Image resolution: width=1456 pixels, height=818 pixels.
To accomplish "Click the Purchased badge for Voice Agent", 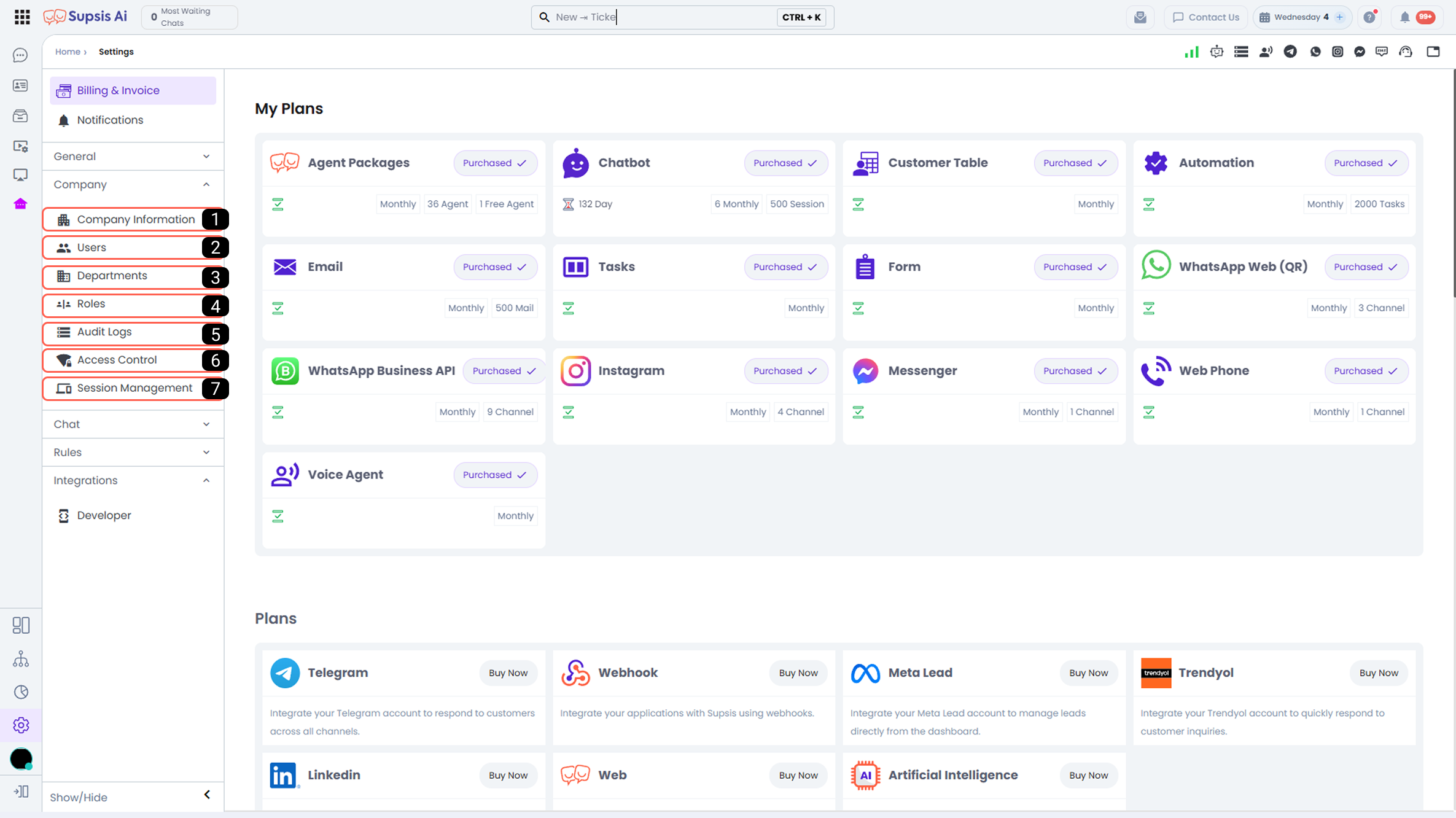I will (x=495, y=475).
